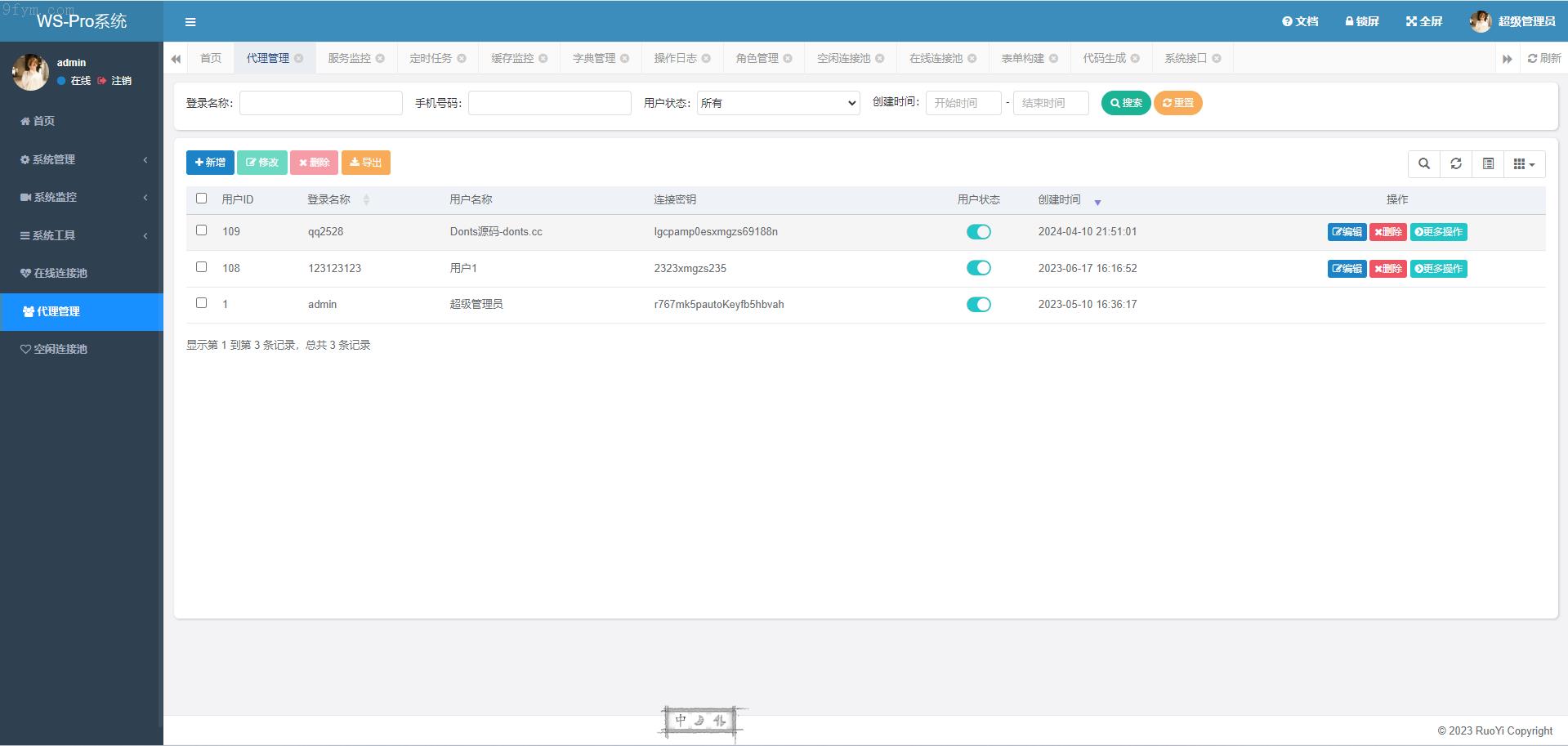Click the 登录名称 input field

321,103
